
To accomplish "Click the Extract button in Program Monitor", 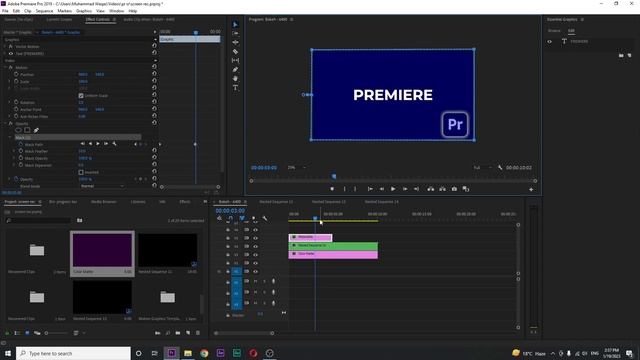I will (442, 189).
